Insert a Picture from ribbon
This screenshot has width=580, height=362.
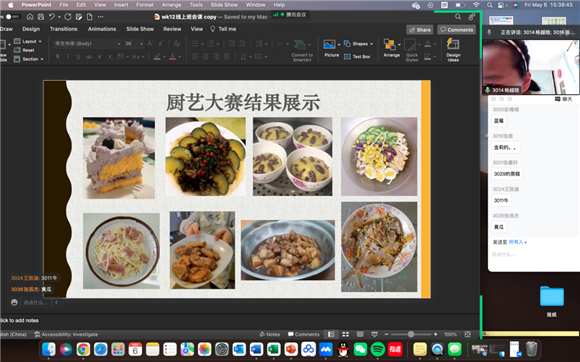click(331, 48)
